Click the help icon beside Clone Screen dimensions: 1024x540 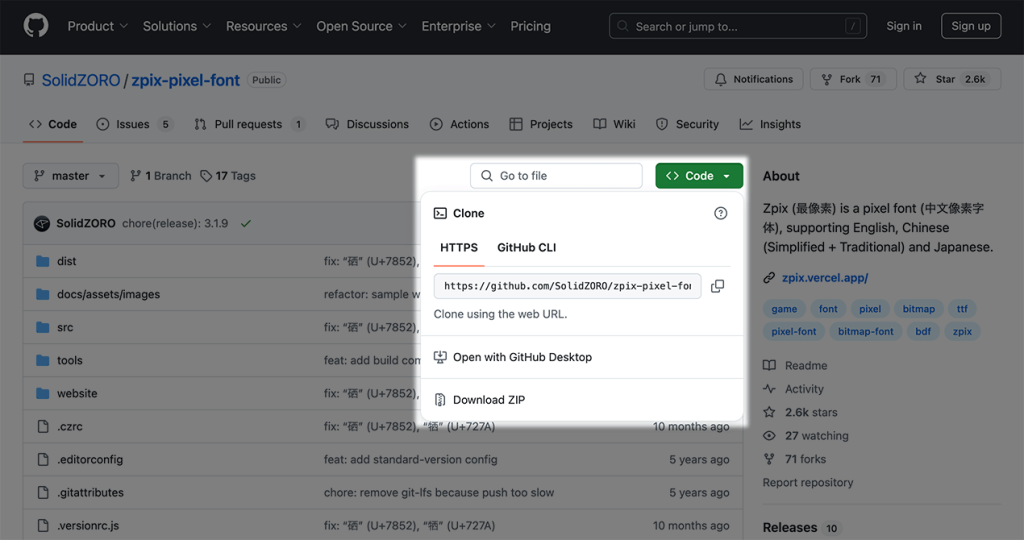(720, 213)
